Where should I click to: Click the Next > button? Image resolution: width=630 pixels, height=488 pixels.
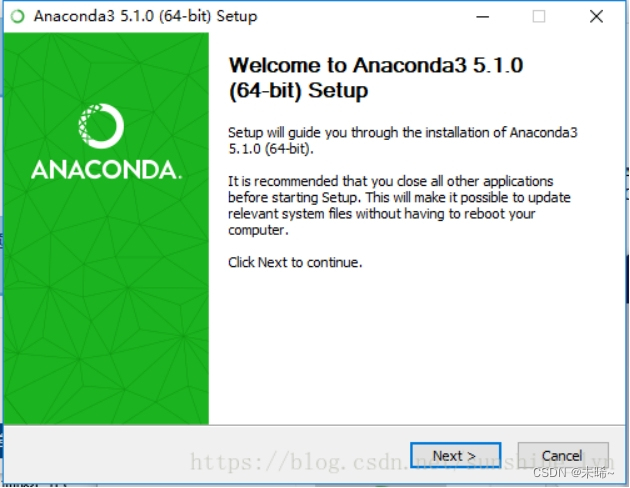(x=455, y=455)
